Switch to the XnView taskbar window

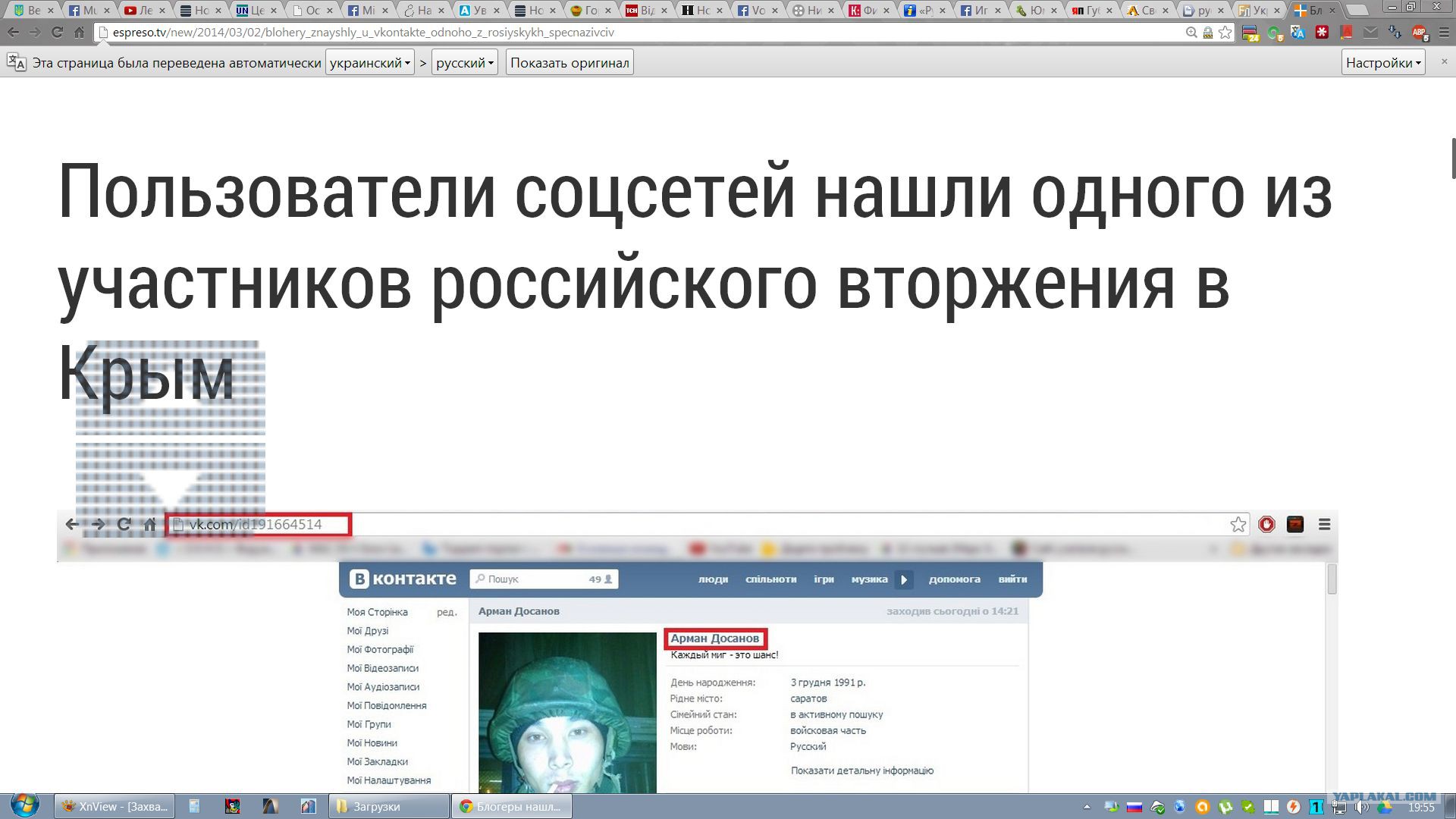click(115, 806)
